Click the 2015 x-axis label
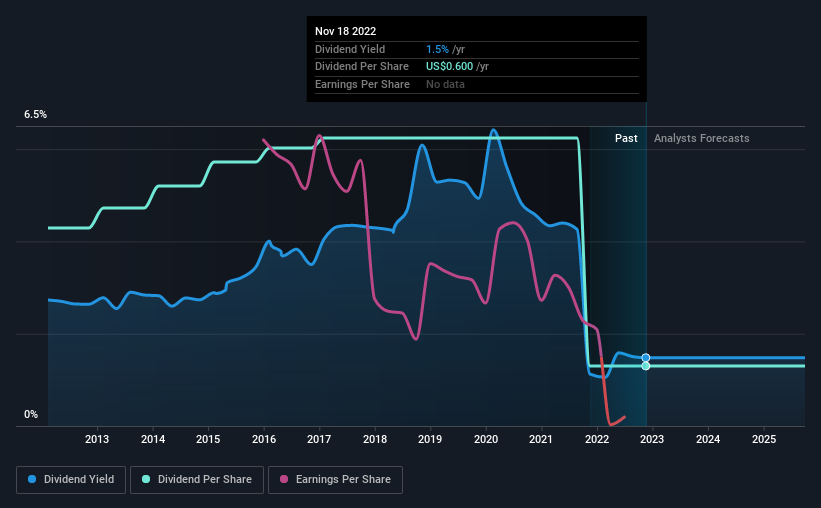 208,439
